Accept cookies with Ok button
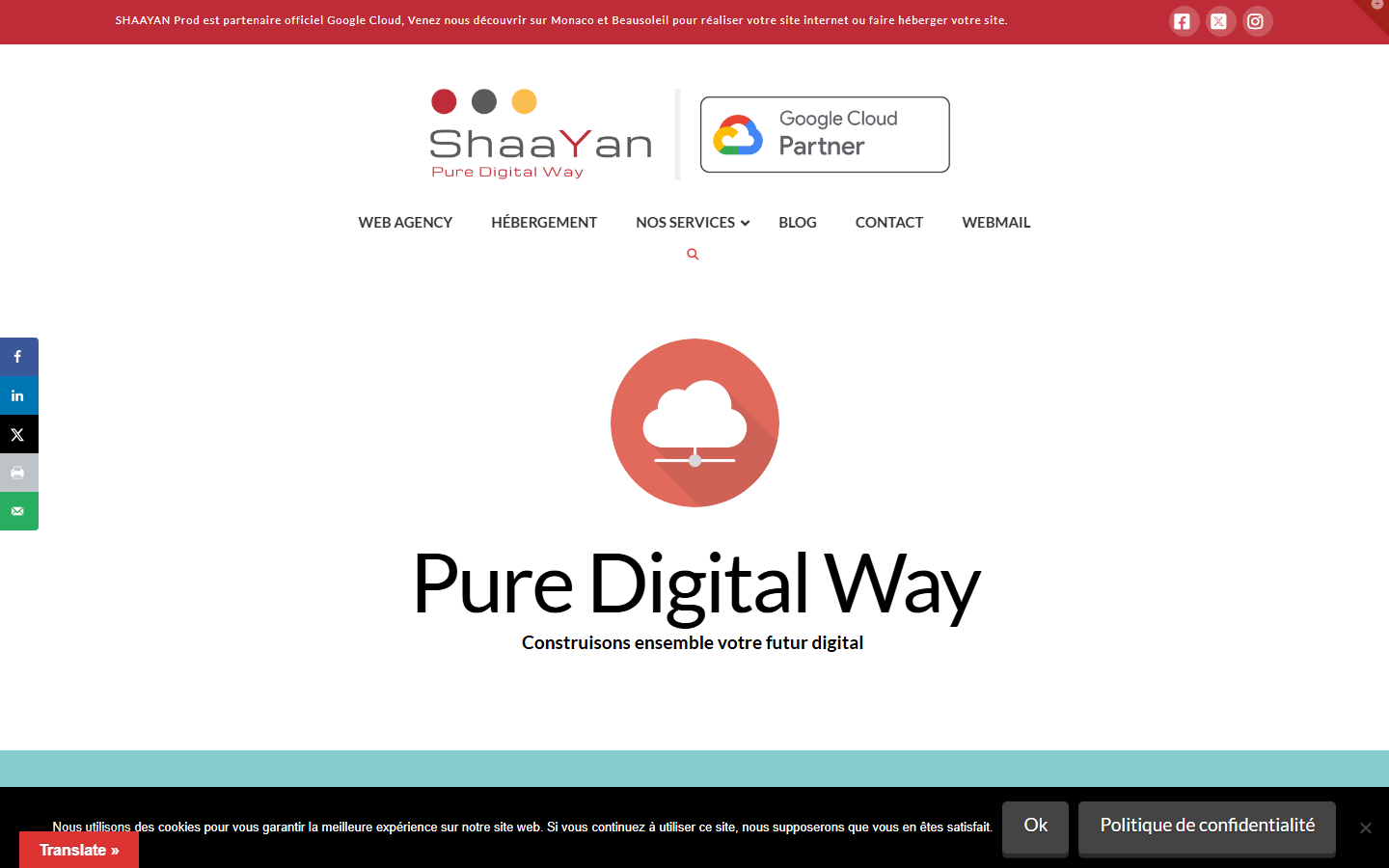1389x868 pixels. point(1035,827)
